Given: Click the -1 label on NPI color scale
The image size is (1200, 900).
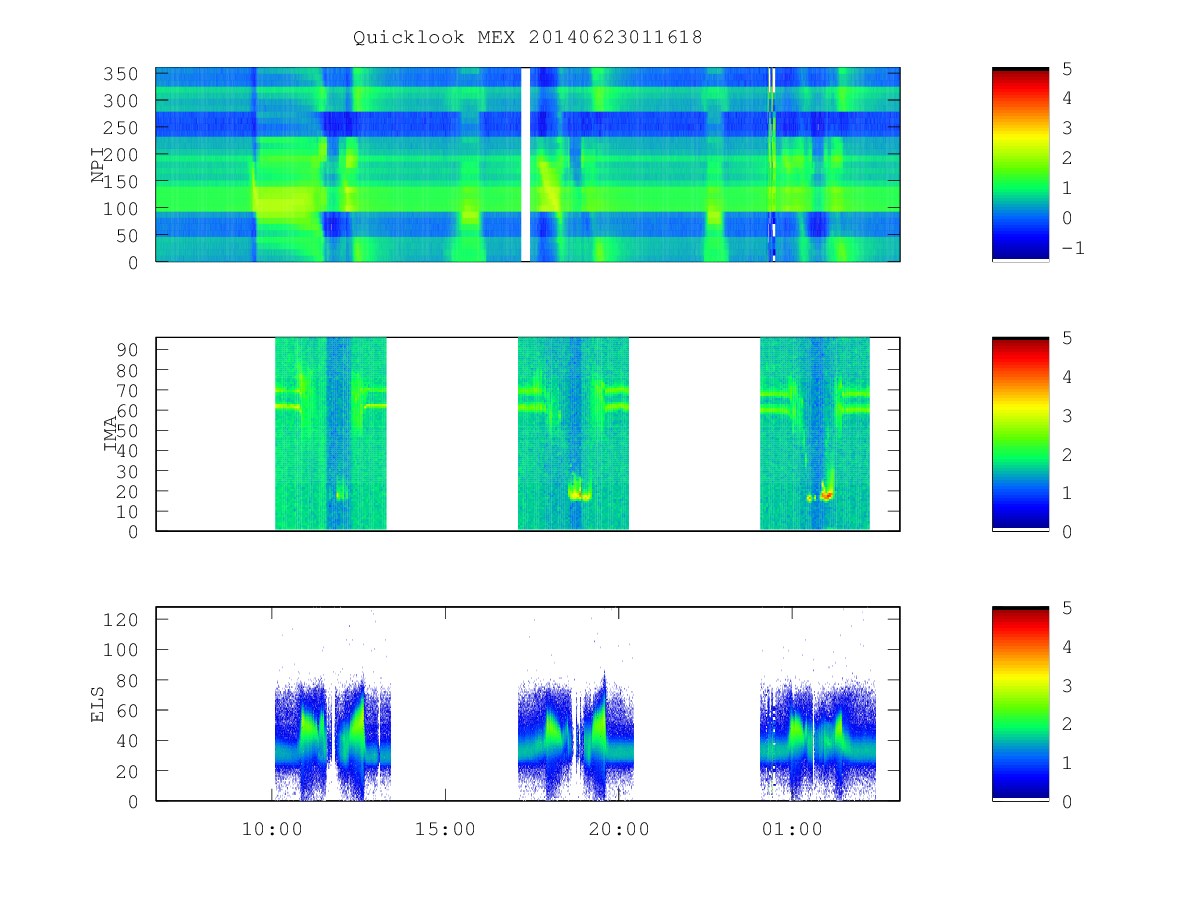Looking at the screenshot, I should tap(1072, 248).
